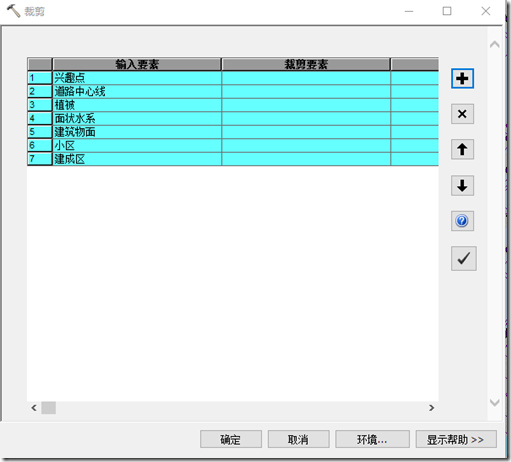Click the horizontal scrollbar thumb
511x462 pixels.
[x=49, y=408]
